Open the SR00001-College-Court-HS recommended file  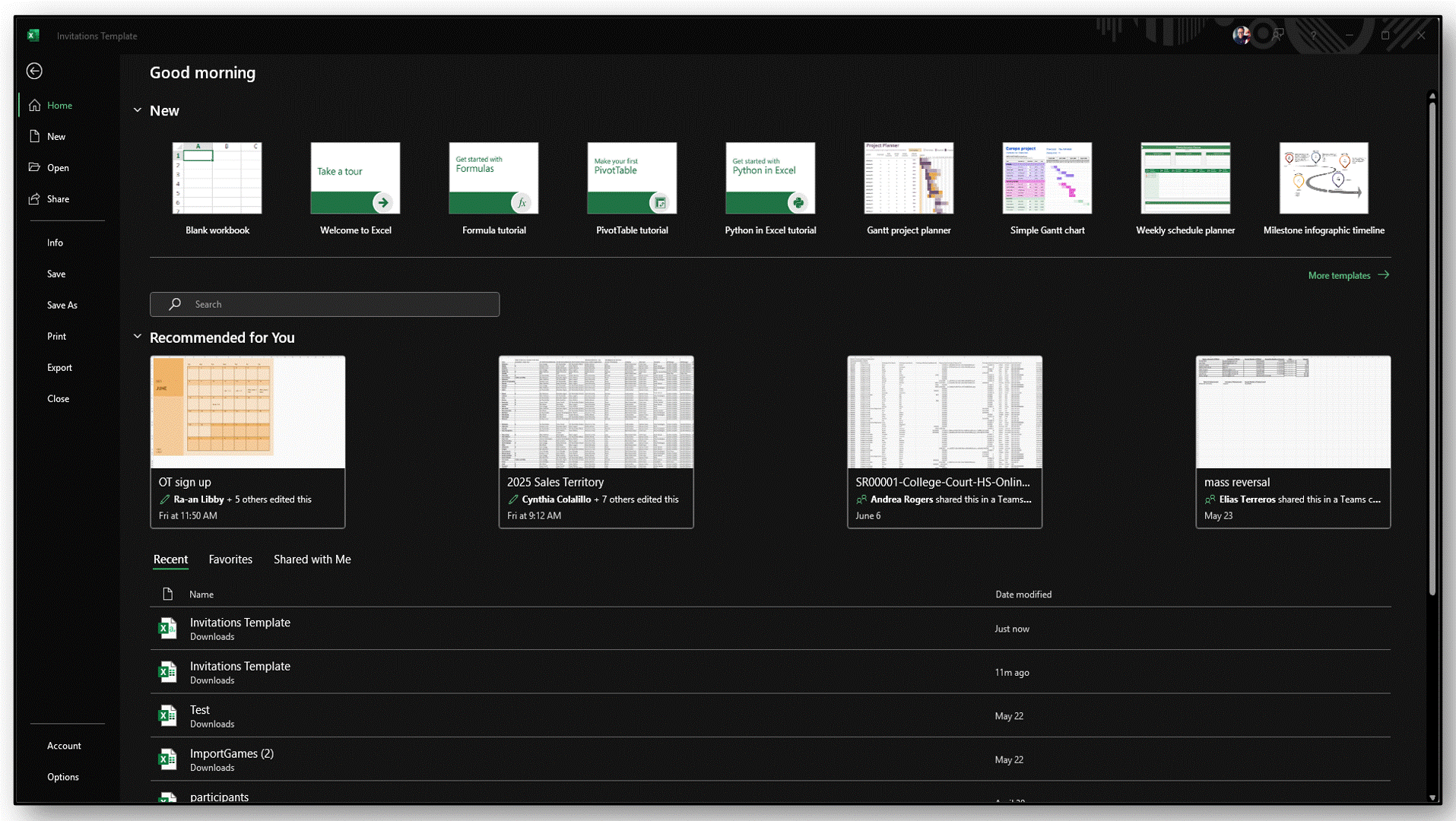tap(944, 442)
